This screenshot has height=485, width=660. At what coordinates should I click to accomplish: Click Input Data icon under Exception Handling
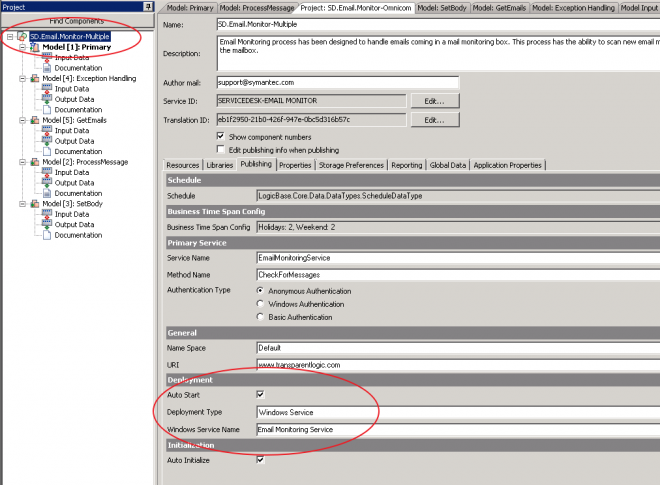coord(47,89)
